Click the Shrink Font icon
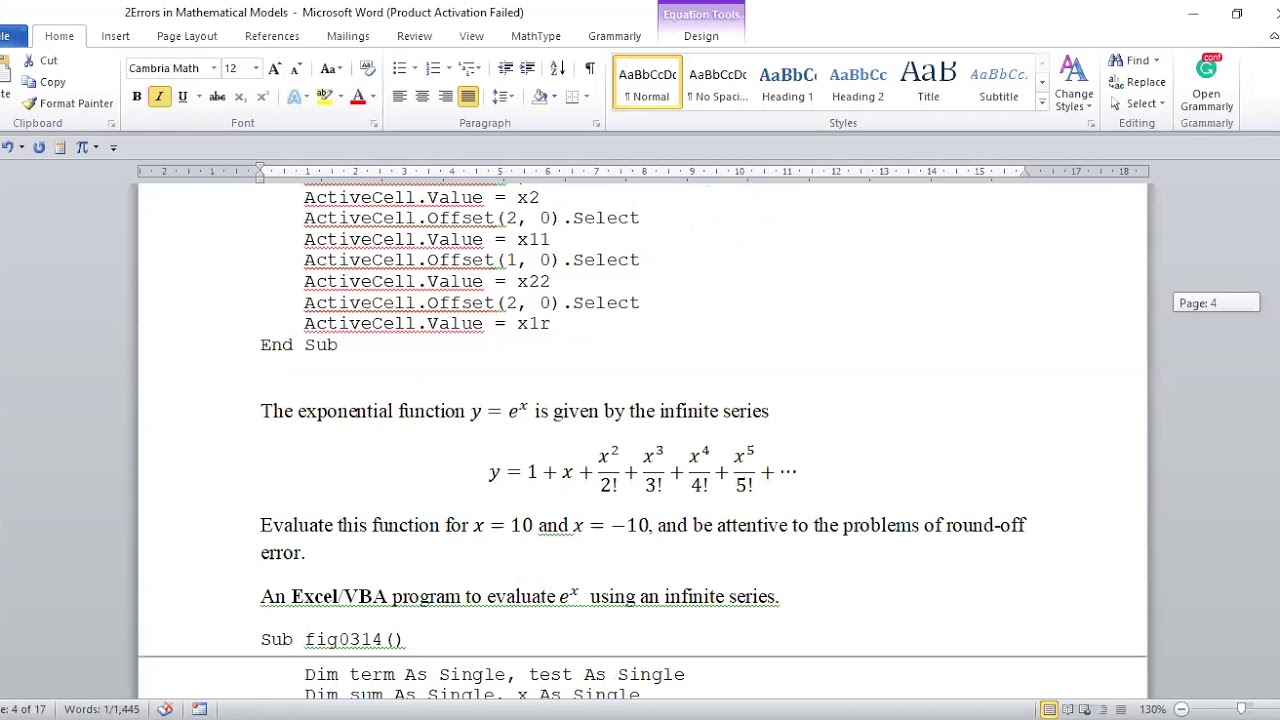1280x720 pixels. pos(296,69)
